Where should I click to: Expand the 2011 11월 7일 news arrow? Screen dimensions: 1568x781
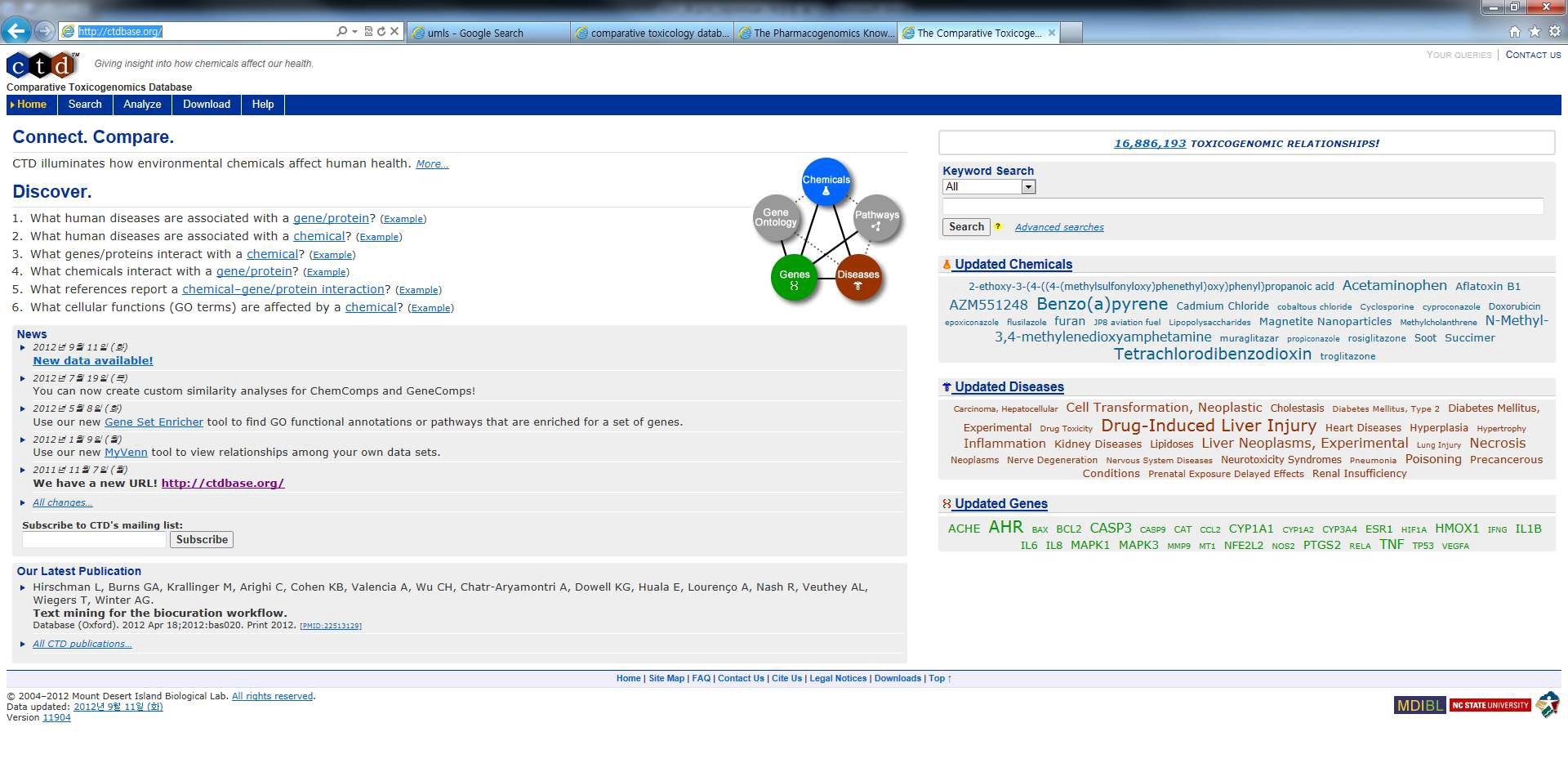tap(23, 470)
